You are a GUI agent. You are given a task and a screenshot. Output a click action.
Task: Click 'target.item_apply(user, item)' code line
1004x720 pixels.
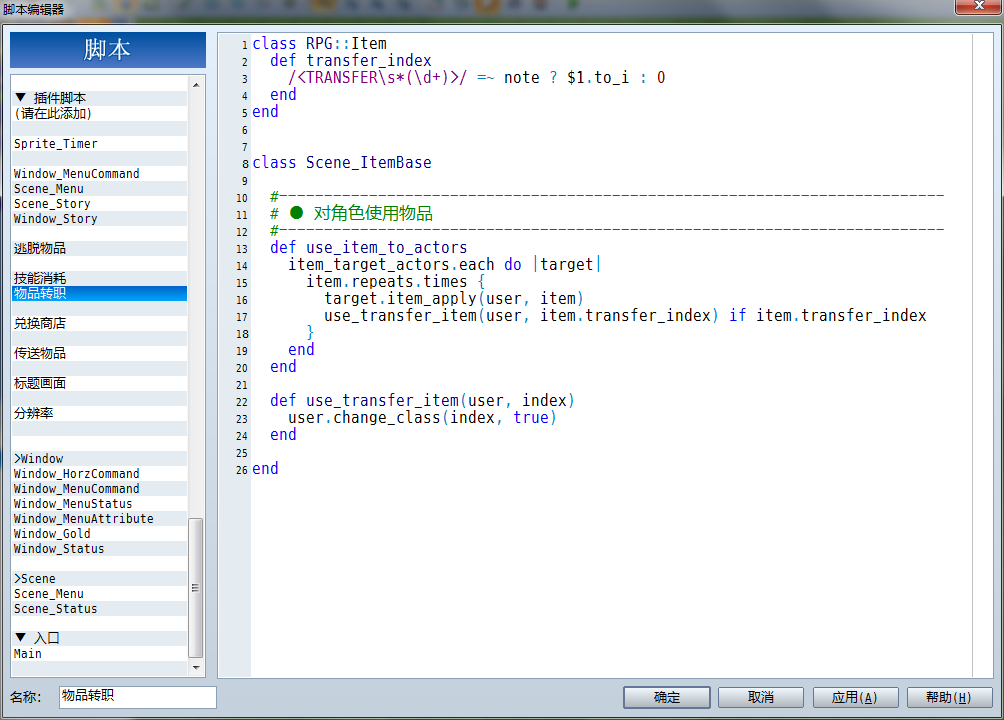pos(454,299)
